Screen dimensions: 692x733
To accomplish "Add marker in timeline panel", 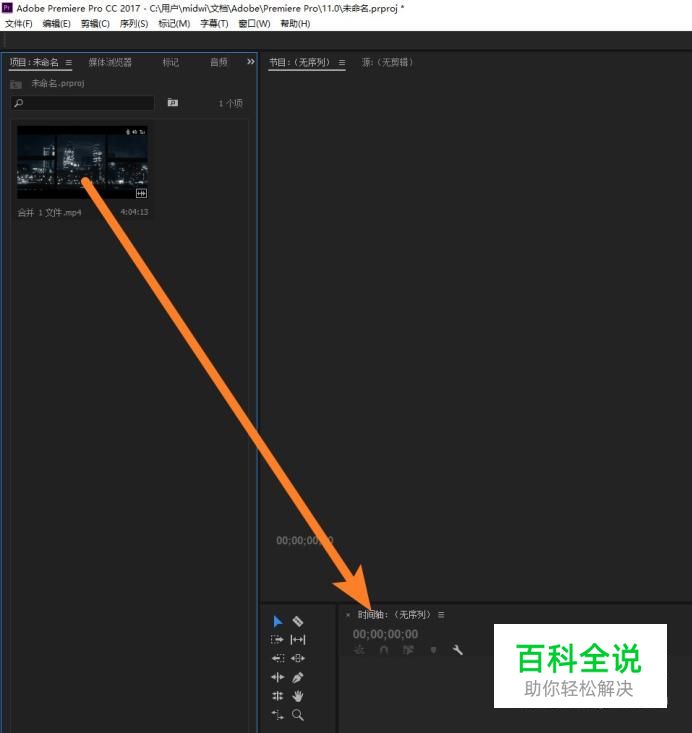I will point(433,649).
